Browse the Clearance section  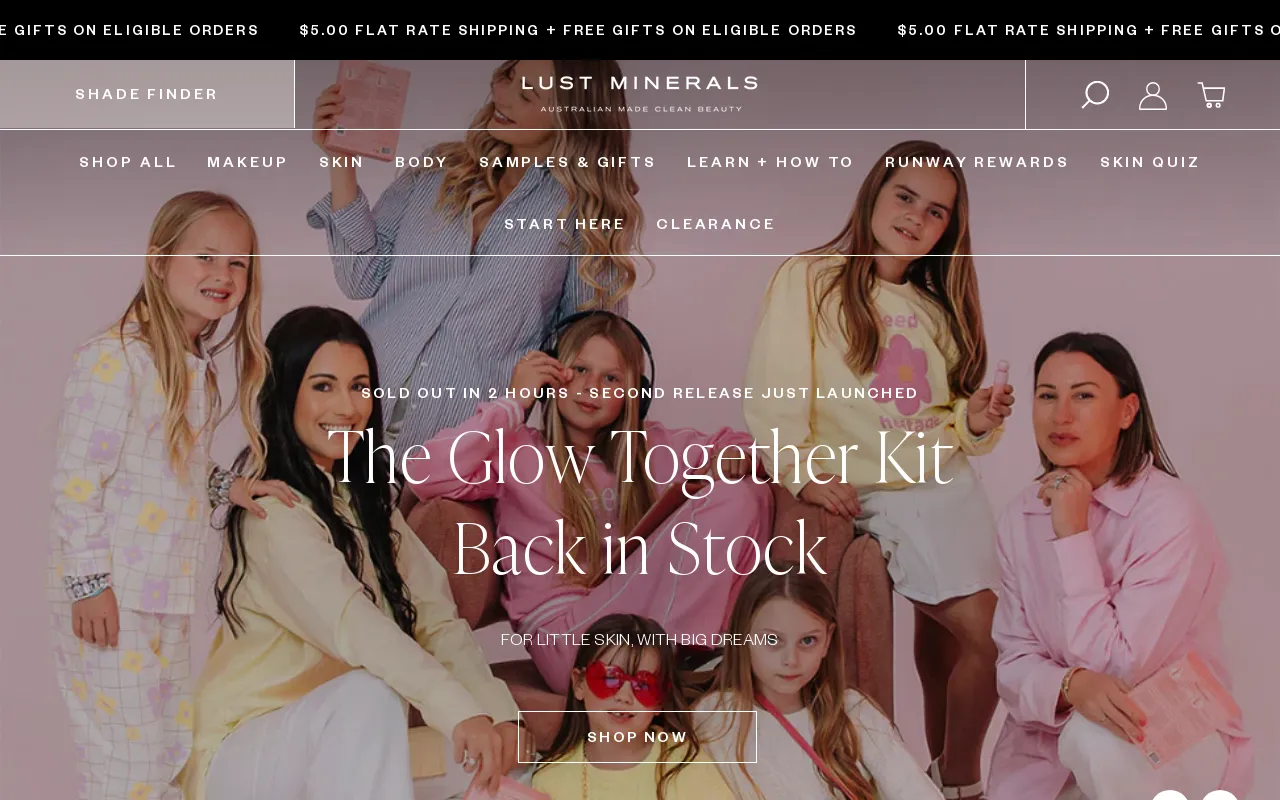coord(716,224)
